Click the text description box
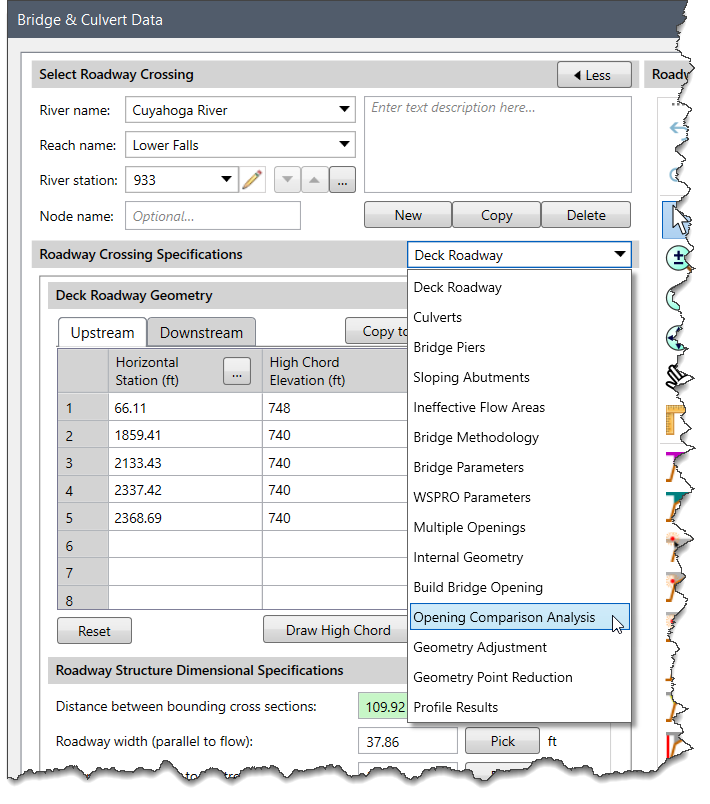Viewport: 710px width, 804px height. pos(497,145)
